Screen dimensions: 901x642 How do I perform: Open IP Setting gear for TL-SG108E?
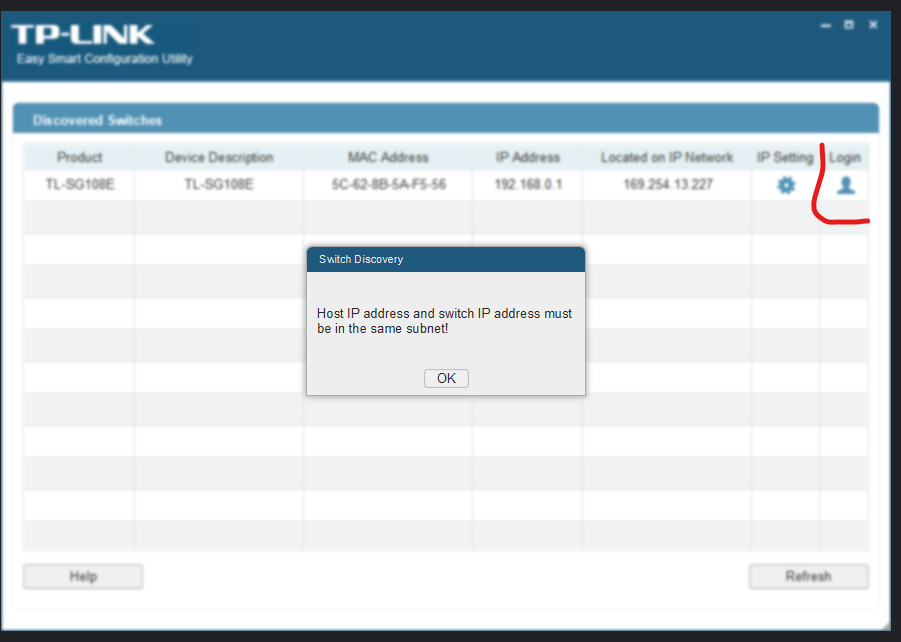point(786,185)
